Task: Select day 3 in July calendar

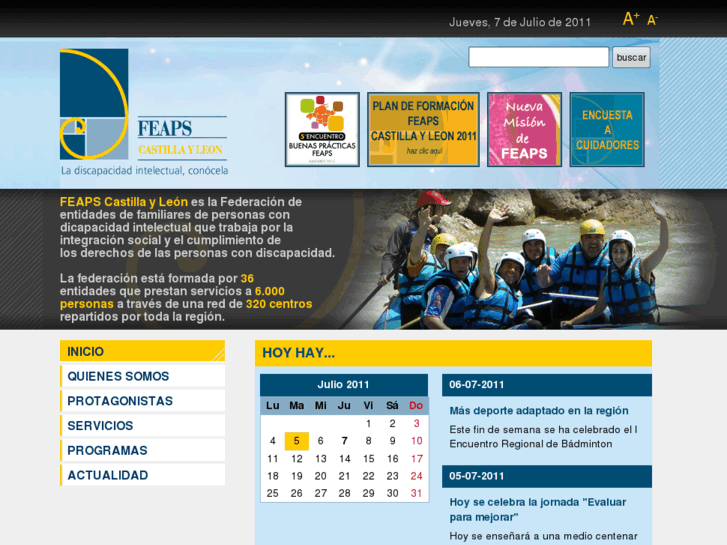Action: pyautogui.click(x=416, y=423)
